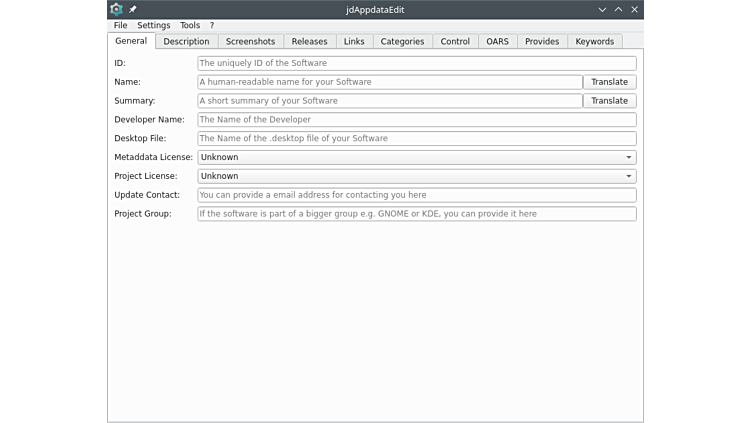
Task: Click Translate button next to Name
Action: (x=610, y=82)
